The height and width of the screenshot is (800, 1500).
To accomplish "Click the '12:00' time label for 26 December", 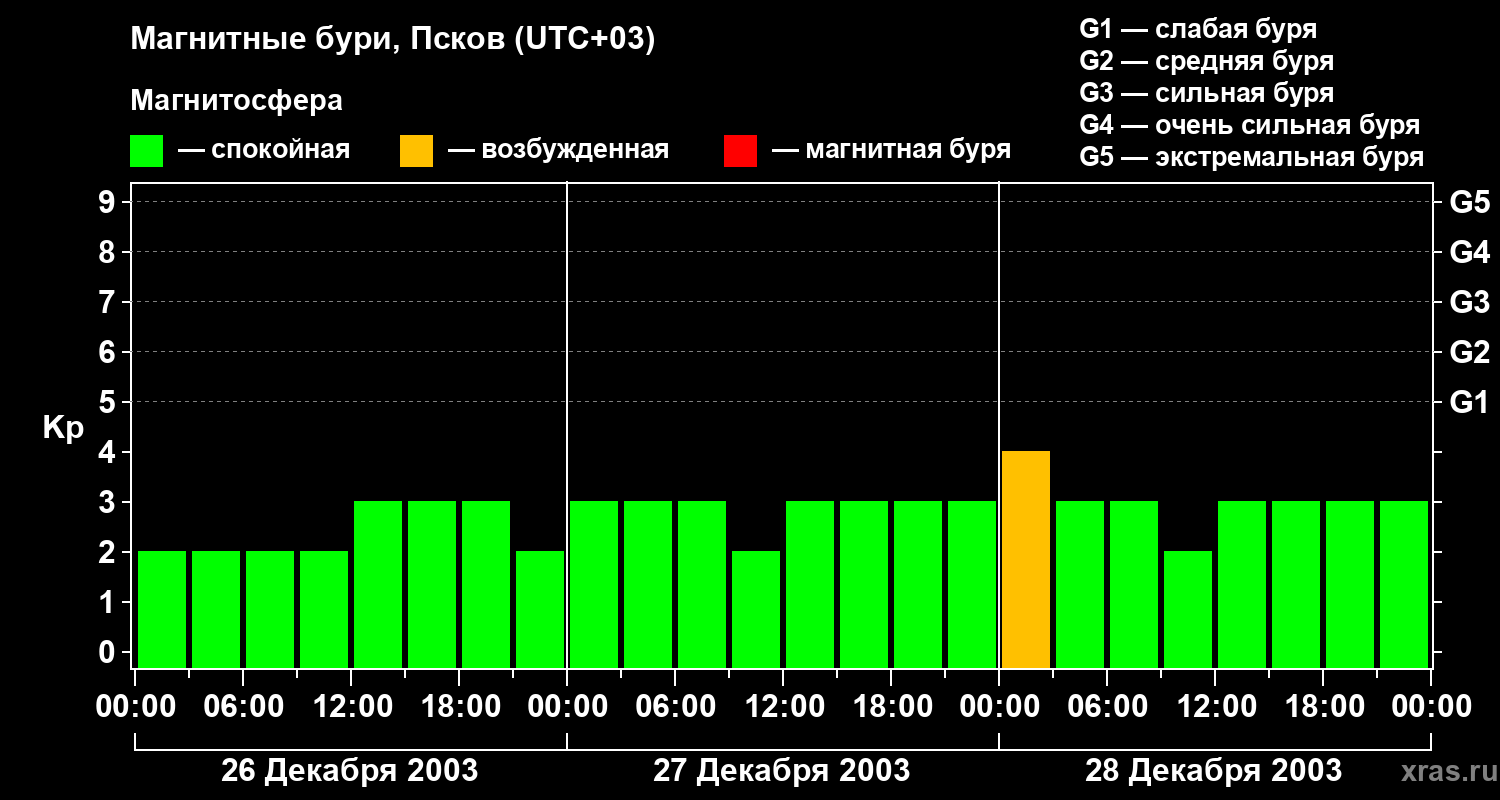I will (x=351, y=707).
